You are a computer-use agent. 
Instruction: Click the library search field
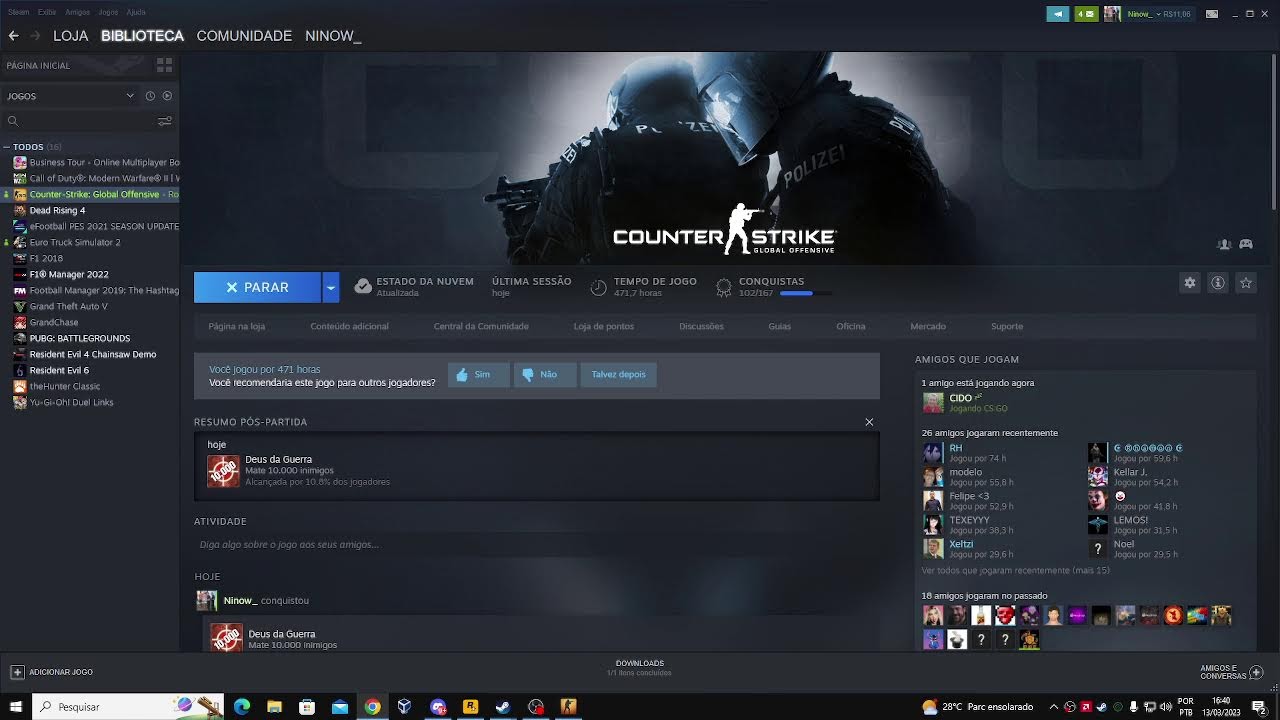pyautogui.click(x=80, y=121)
